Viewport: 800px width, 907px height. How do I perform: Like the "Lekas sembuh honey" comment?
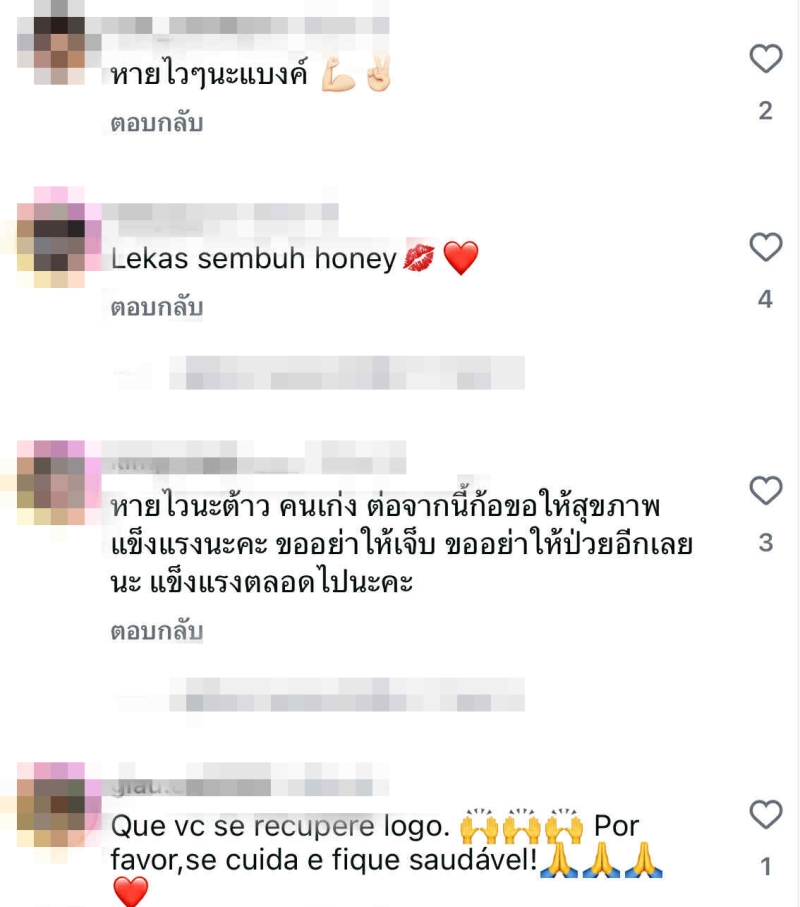pyautogui.click(x=766, y=247)
